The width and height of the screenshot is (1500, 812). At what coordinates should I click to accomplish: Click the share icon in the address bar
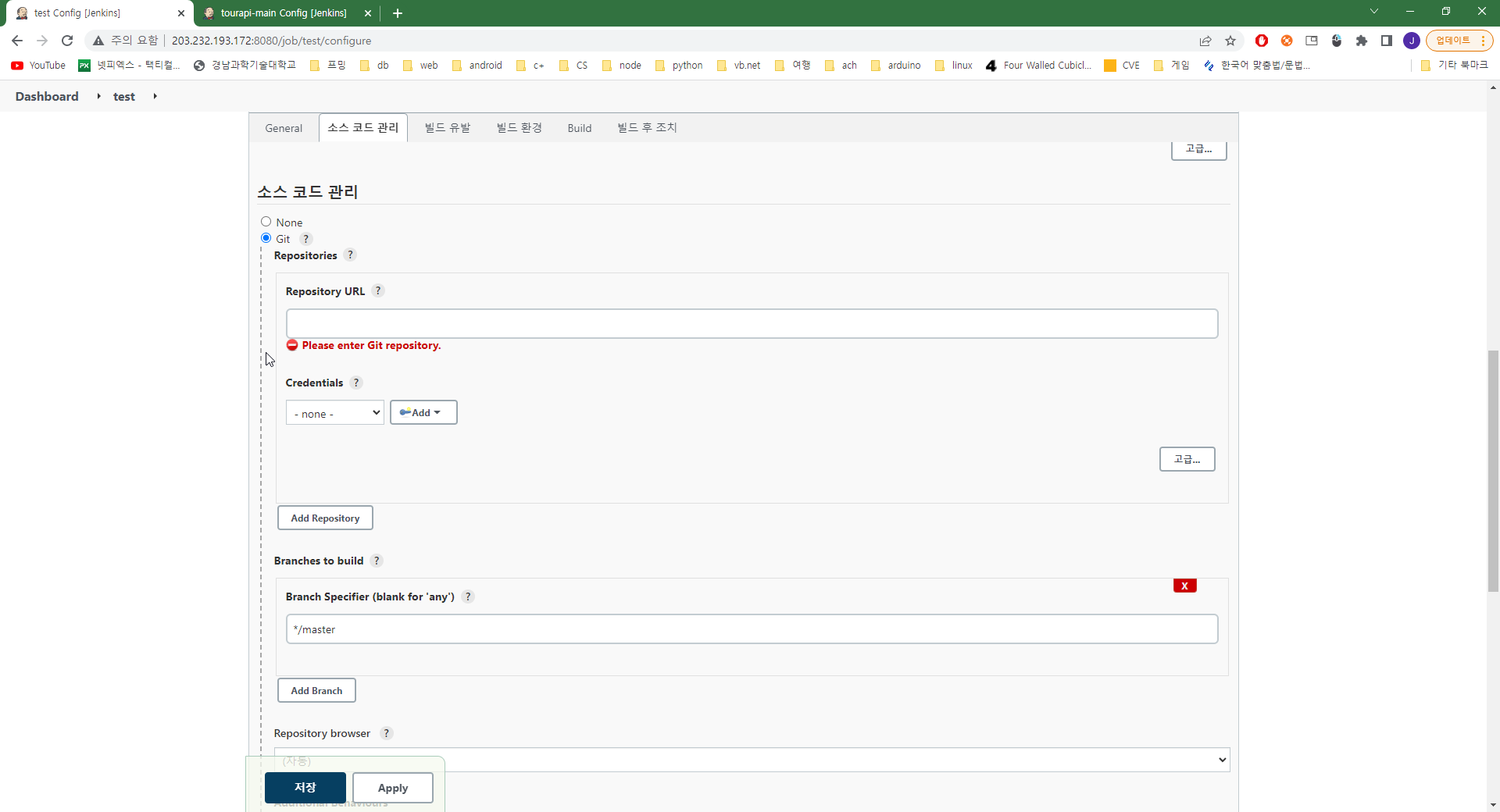[x=1205, y=41]
